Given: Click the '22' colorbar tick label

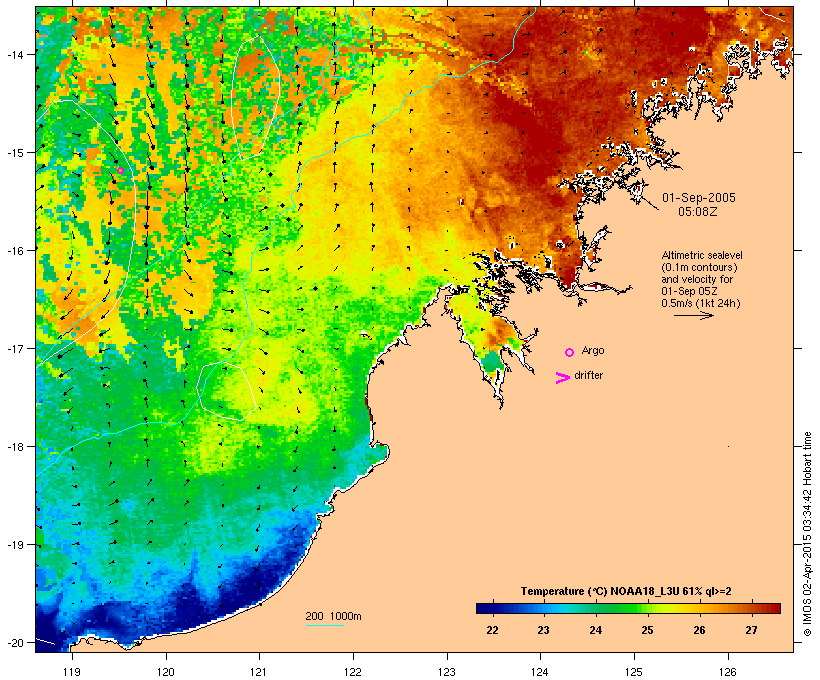Looking at the screenshot, I should pyautogui.click(x=492, y=630).
